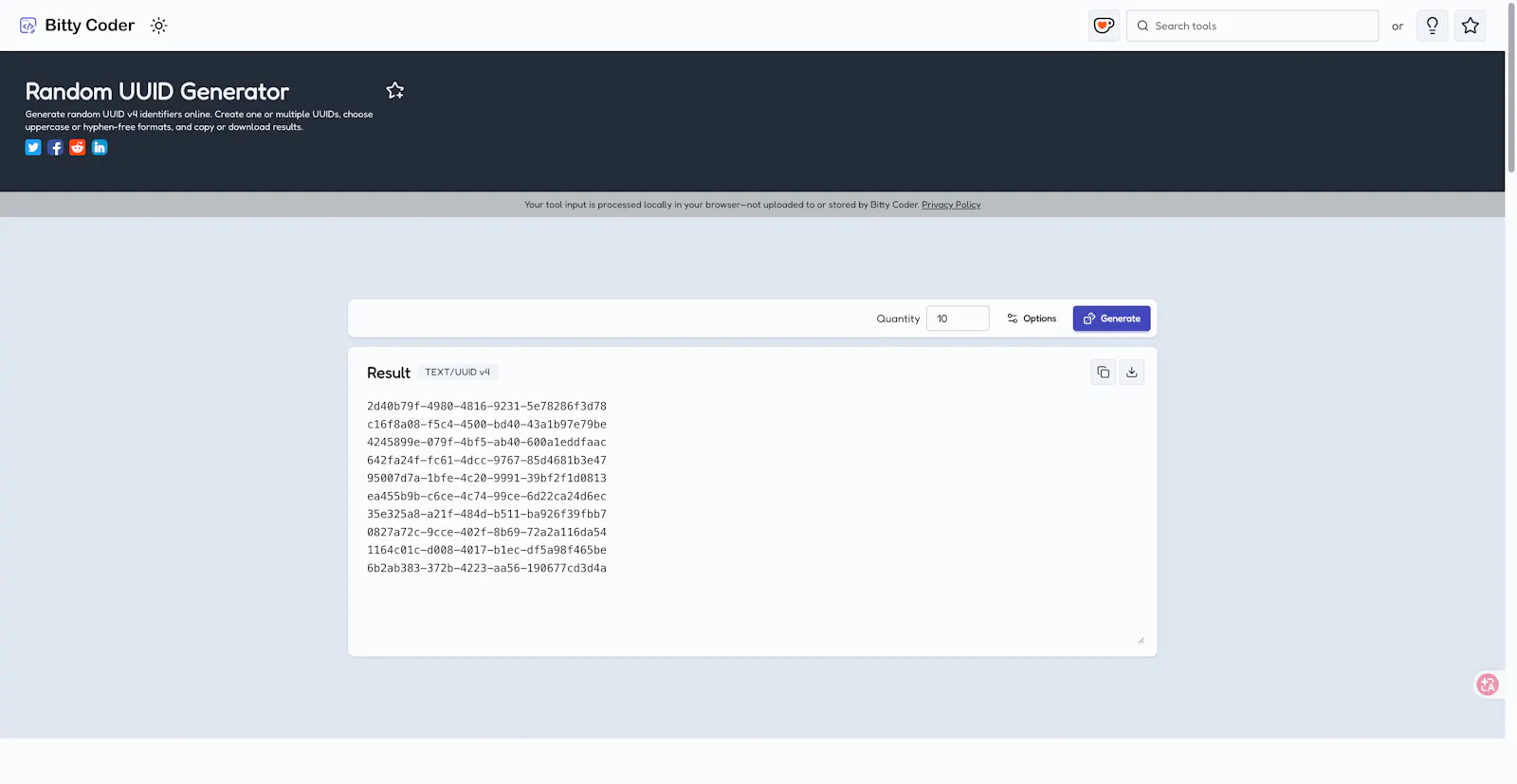Click UUID 642fa24f-fc61-4dcc-9767-85d4681b3e47
Viewport: 1517px width, 784px height.
click(486, 460)
